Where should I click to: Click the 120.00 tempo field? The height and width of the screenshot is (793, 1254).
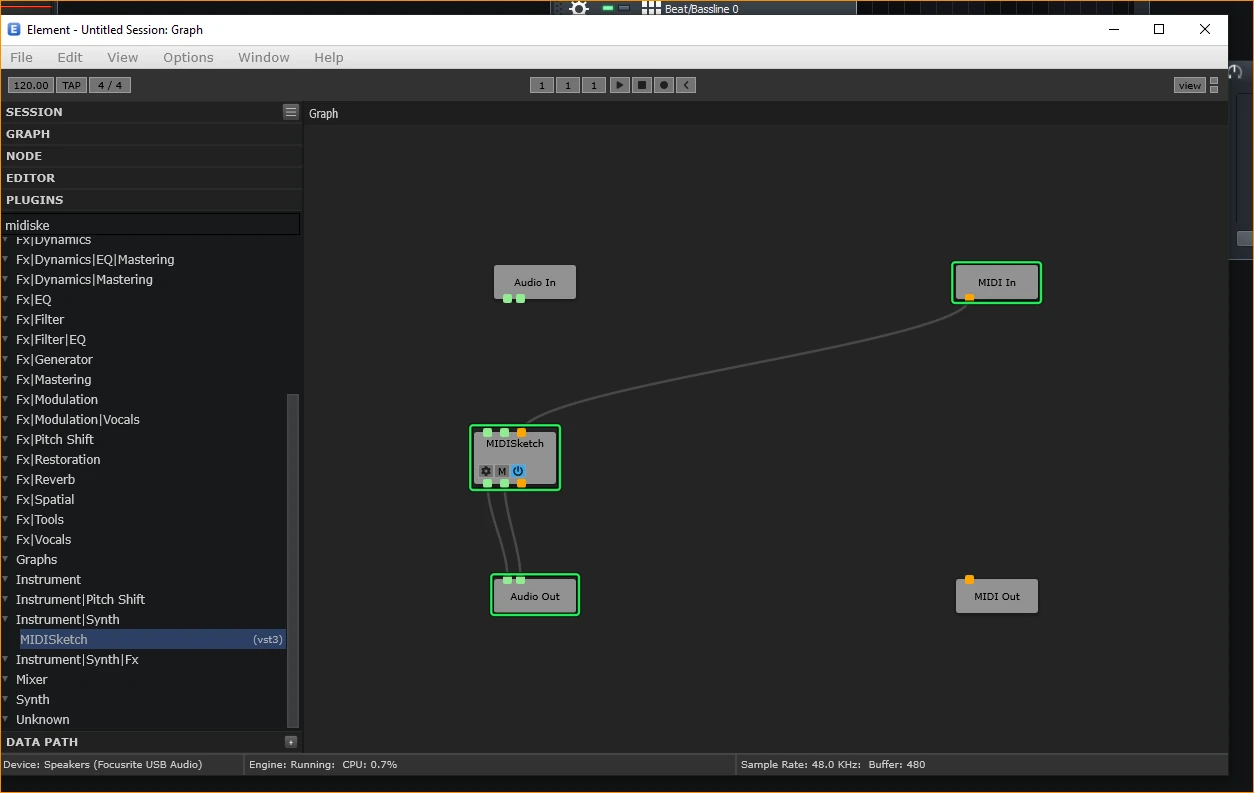[31, 85]
